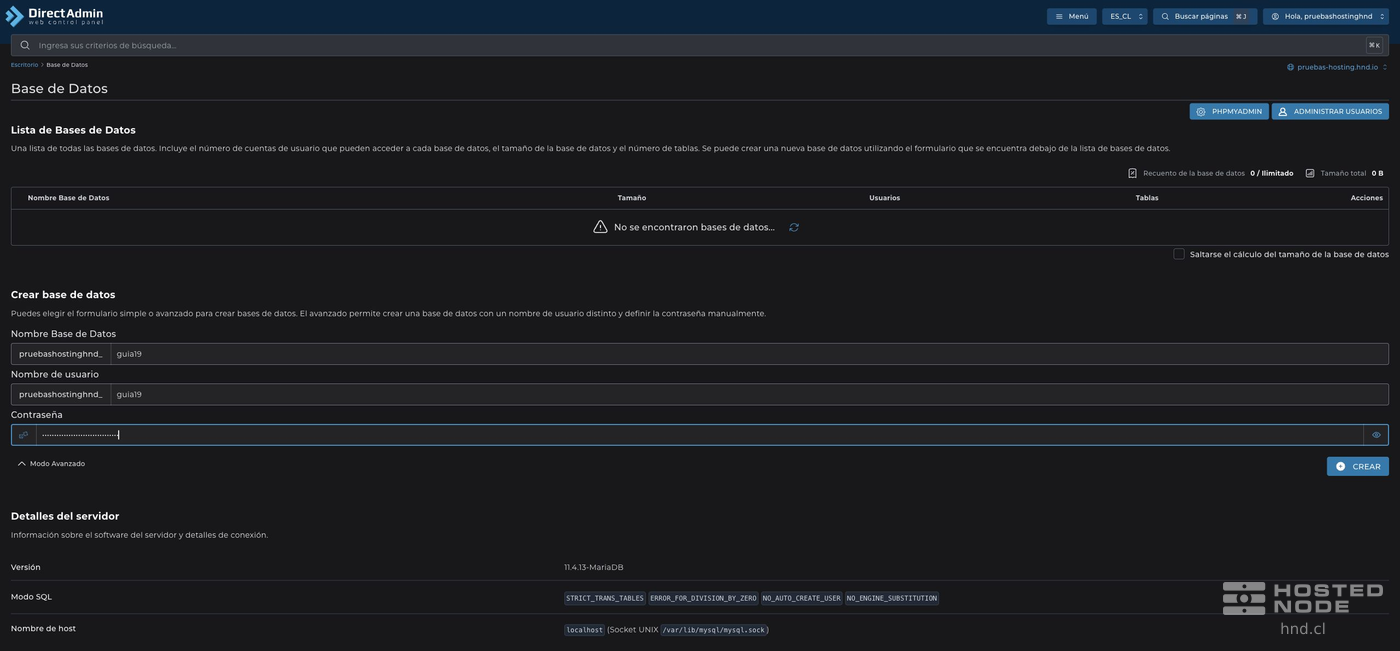The width and height of the screenshot is (1400, 651).
Task: Open the Menú button
Action: 1071,16
